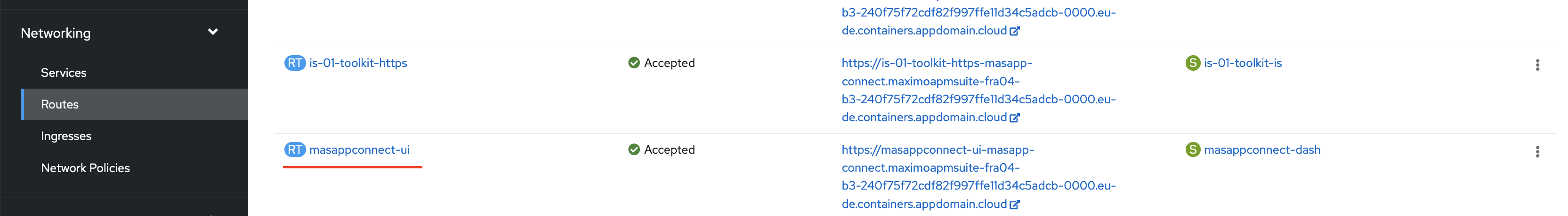Click the external-link icon after is-01-toolkit-https URL
The image size is (1568, 216).
click(x=1015, y=118)
